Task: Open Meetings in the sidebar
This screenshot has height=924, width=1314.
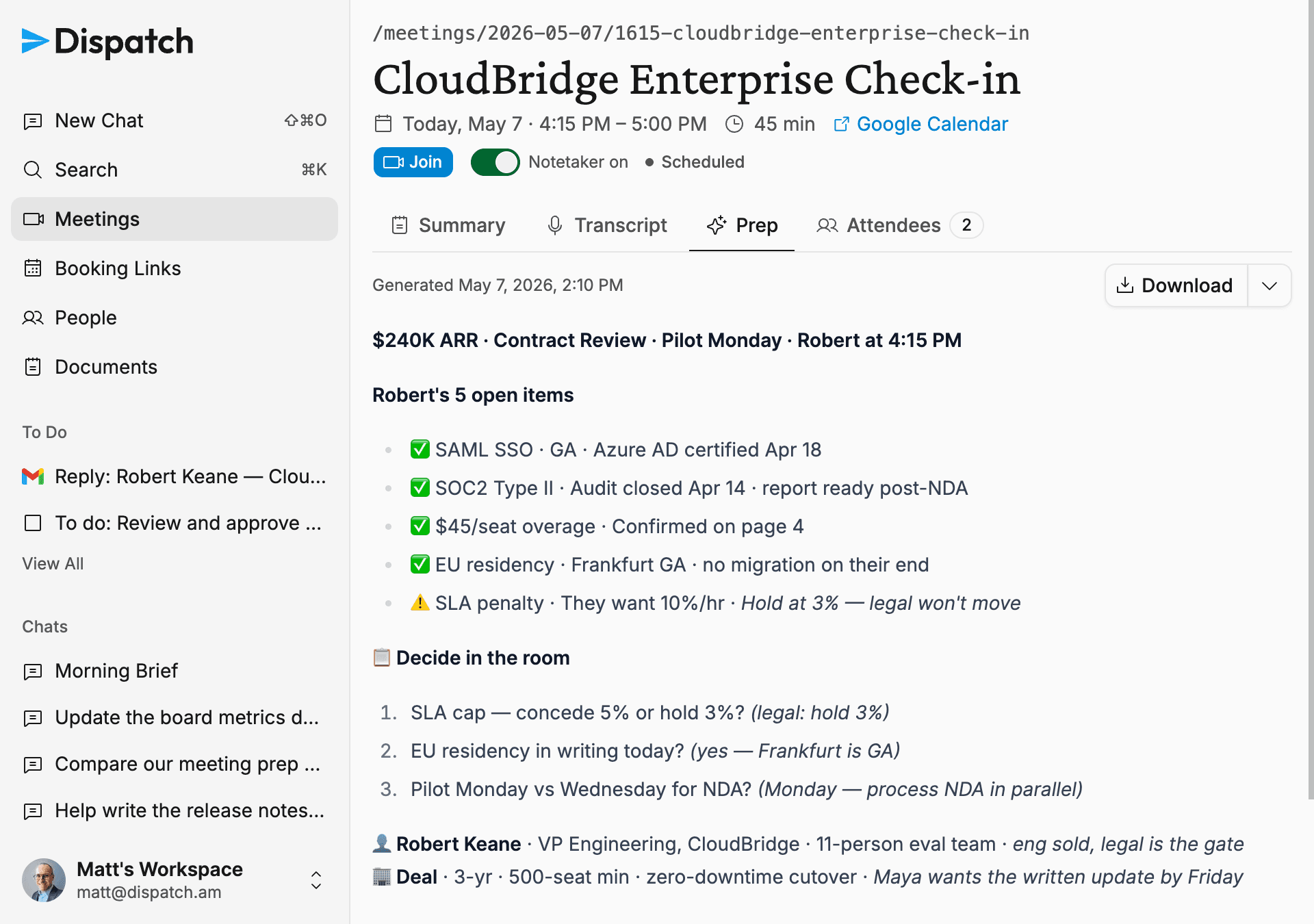Action: click(x=175, y=219)
